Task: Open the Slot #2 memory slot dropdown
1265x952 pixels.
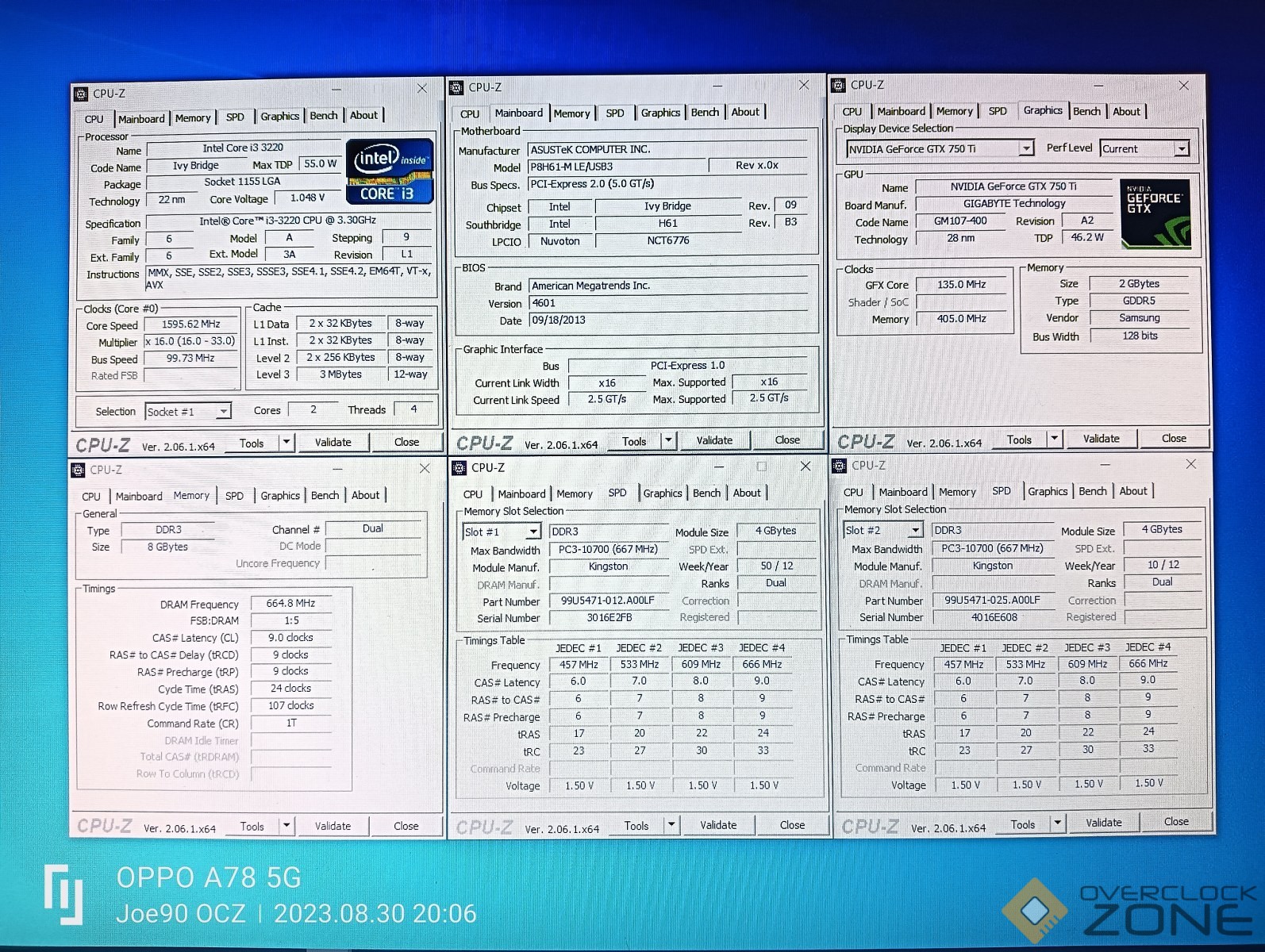Action: tap(915, 530)
